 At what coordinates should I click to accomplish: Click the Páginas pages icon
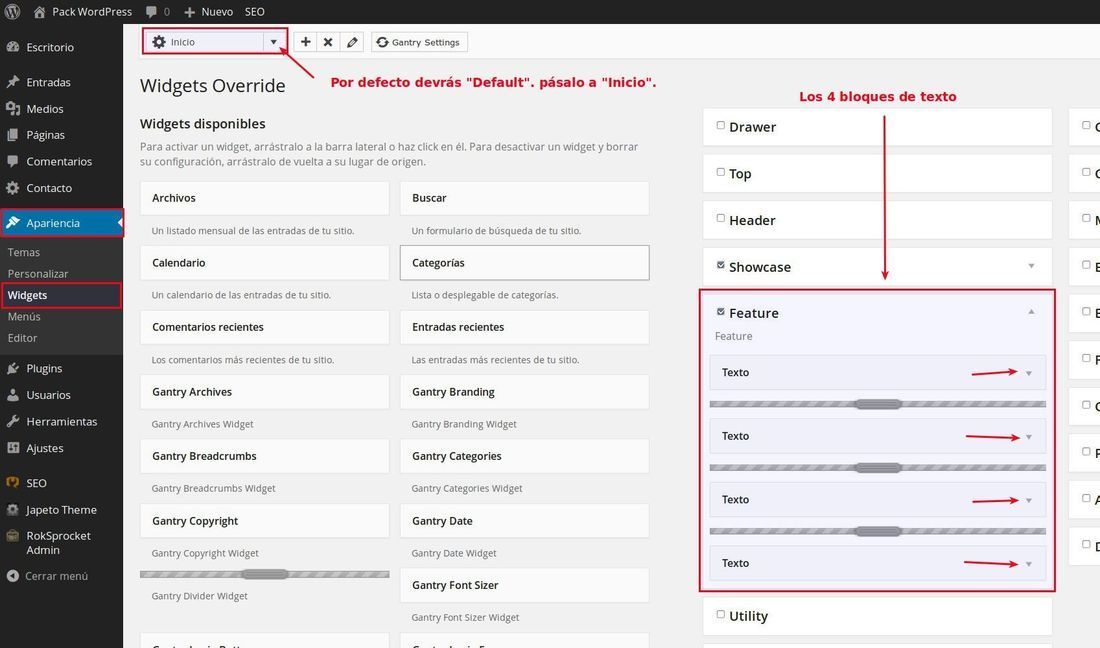pyautogui.click(x=13, y=135)
